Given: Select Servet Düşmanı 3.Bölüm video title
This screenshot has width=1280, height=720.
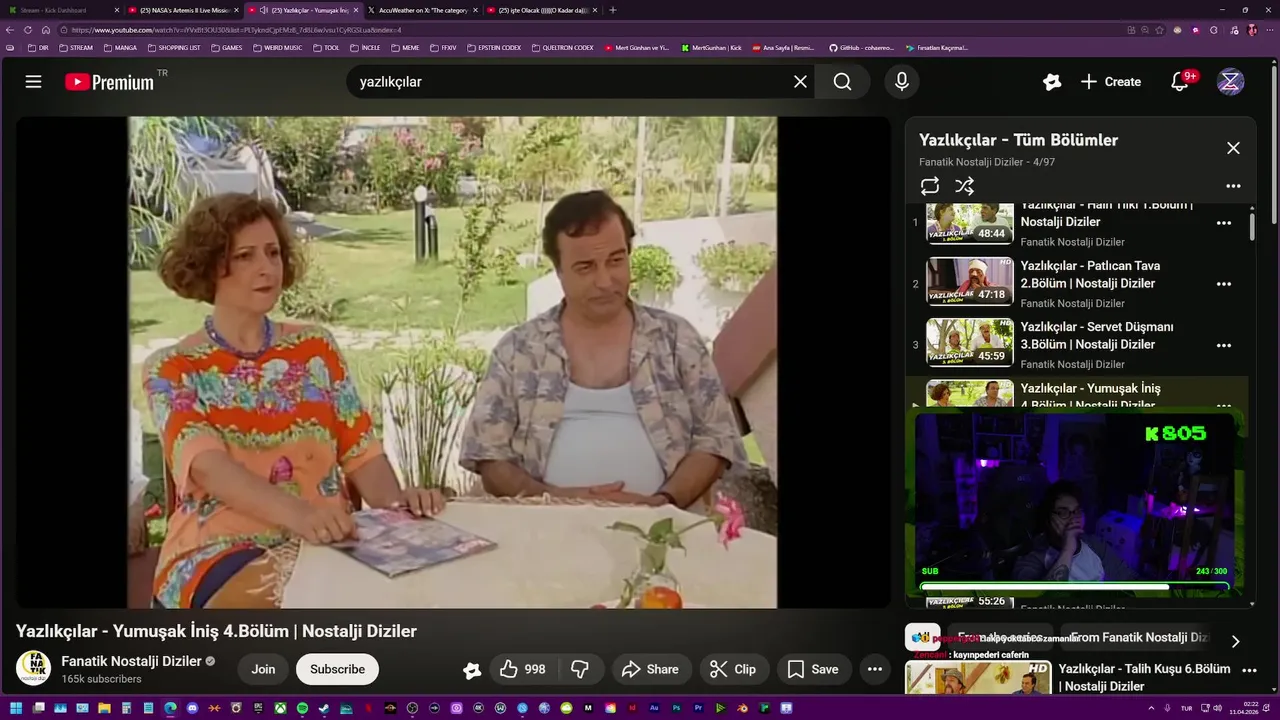Looking at the screenshot, I should click(x=1097, y=336).
